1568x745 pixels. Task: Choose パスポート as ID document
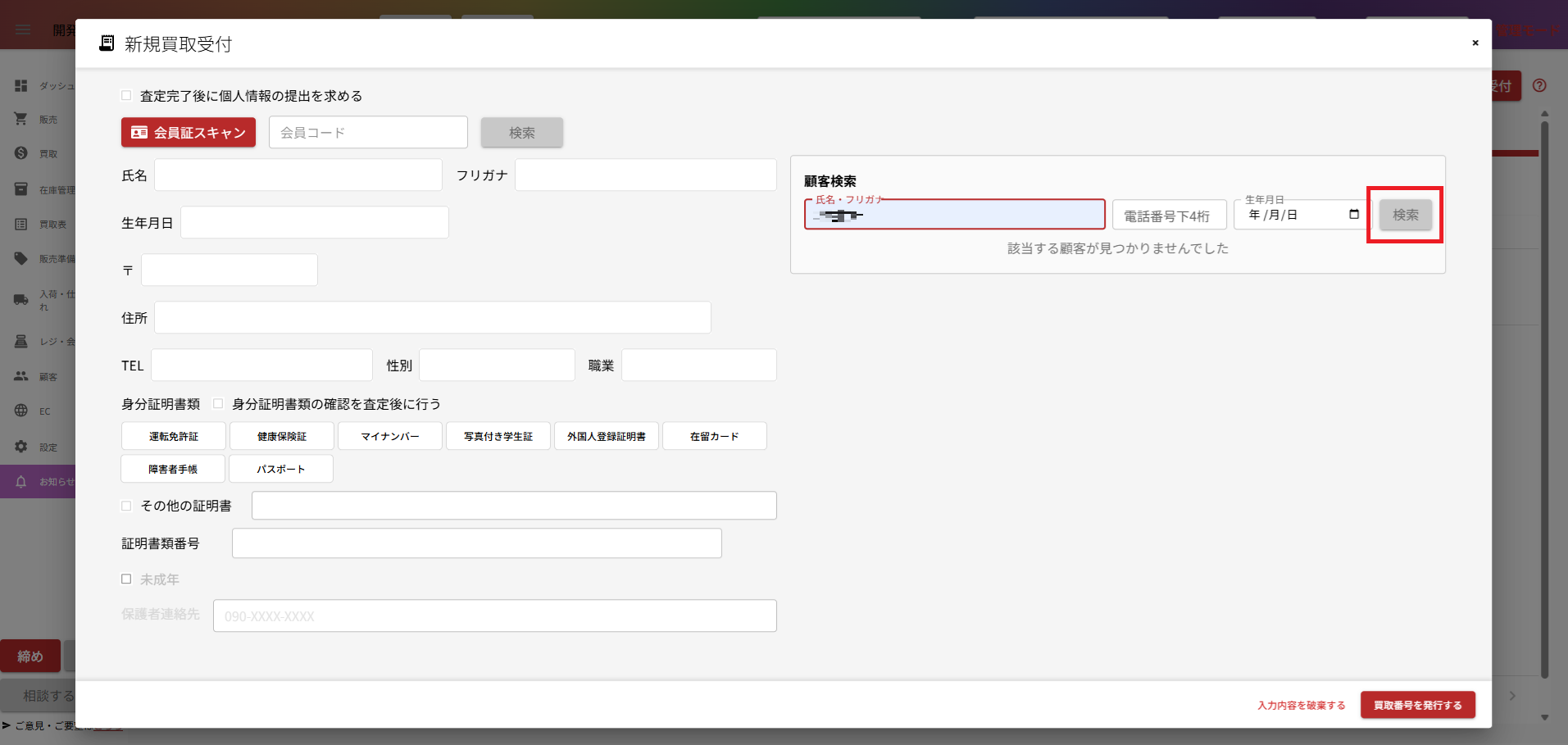point(281,469)
